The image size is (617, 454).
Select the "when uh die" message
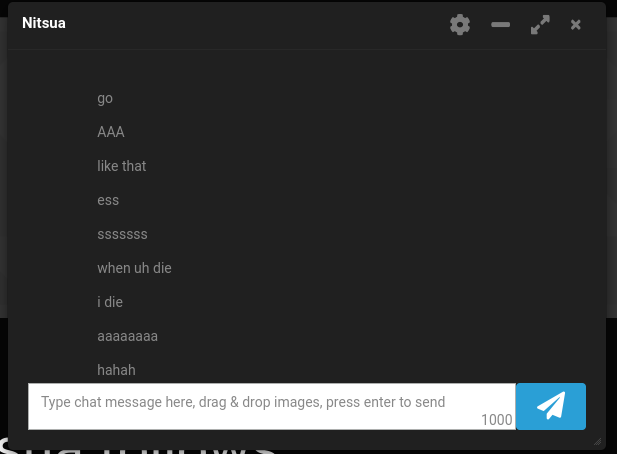(x=135, y=268)
